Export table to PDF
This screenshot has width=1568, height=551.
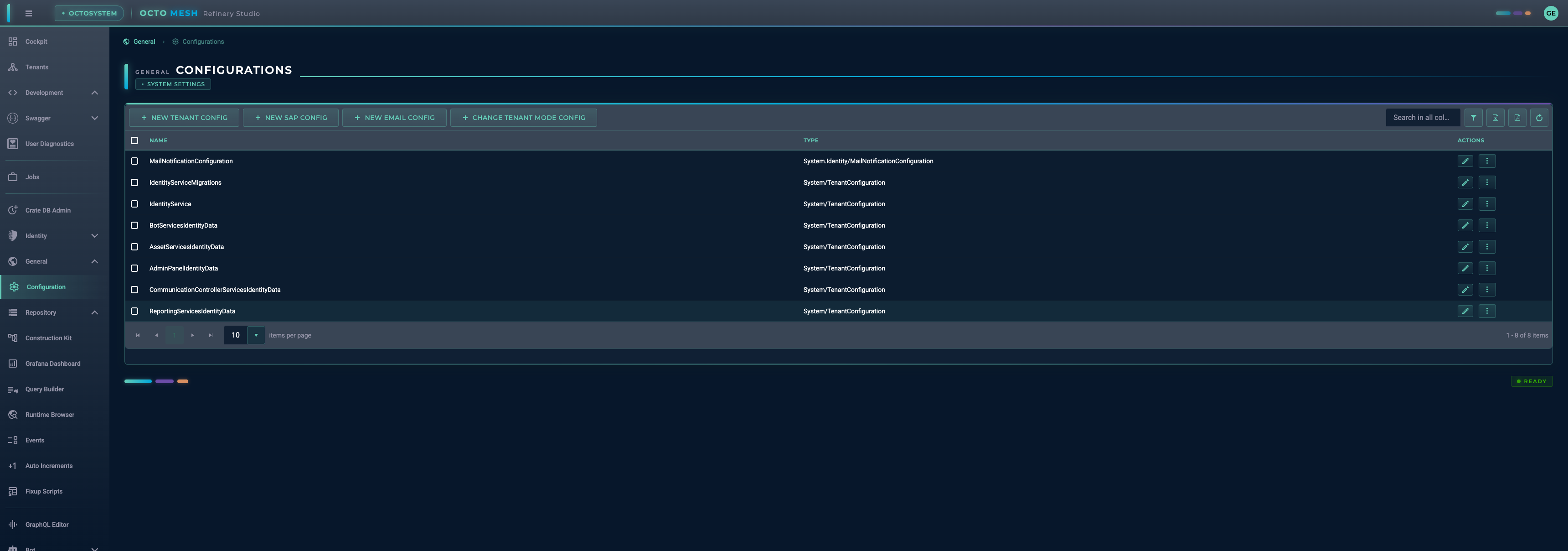(x=1517, y=118)
